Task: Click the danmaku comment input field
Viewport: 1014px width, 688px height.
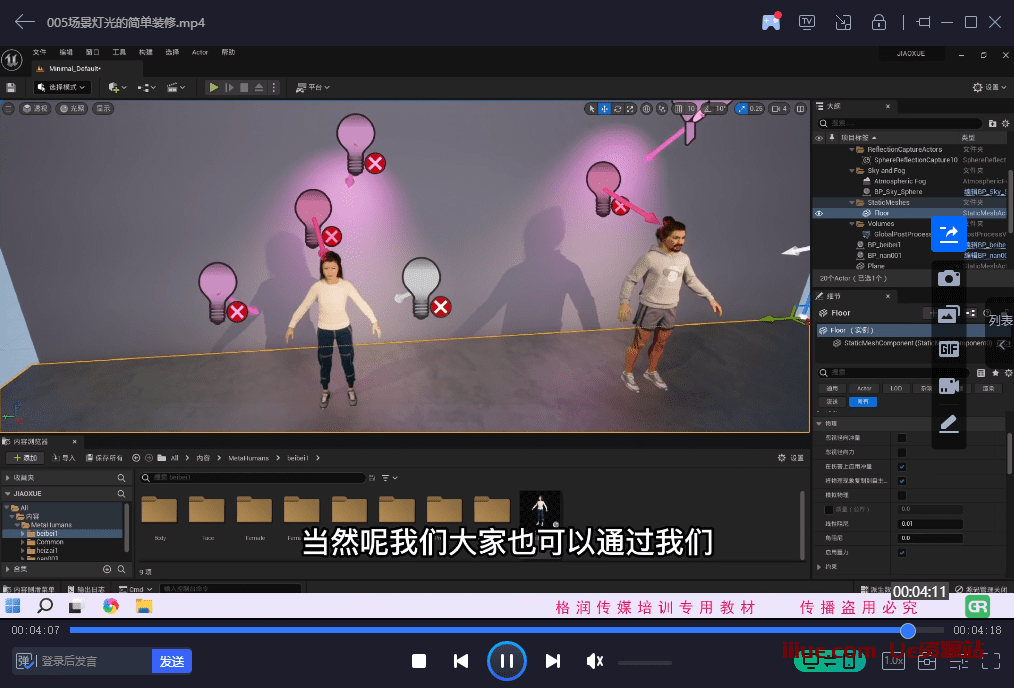Action: pyautogui.click(x=92, y=661)
